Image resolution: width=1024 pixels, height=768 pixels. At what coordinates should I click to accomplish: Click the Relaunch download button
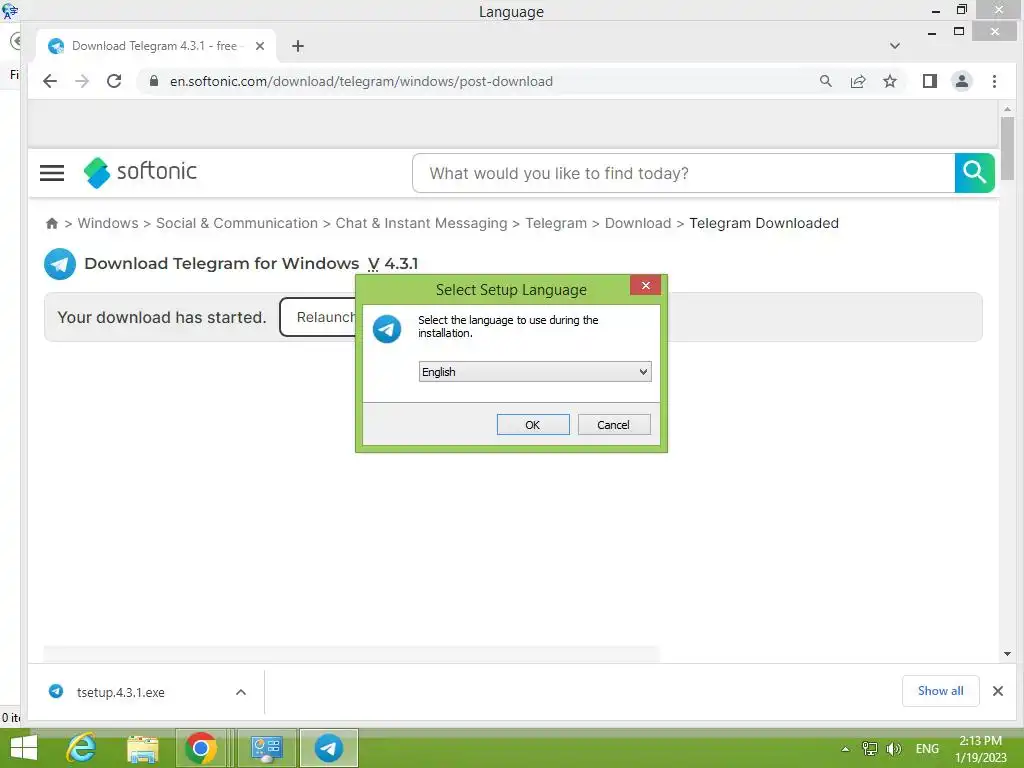[x=318, y=317]
